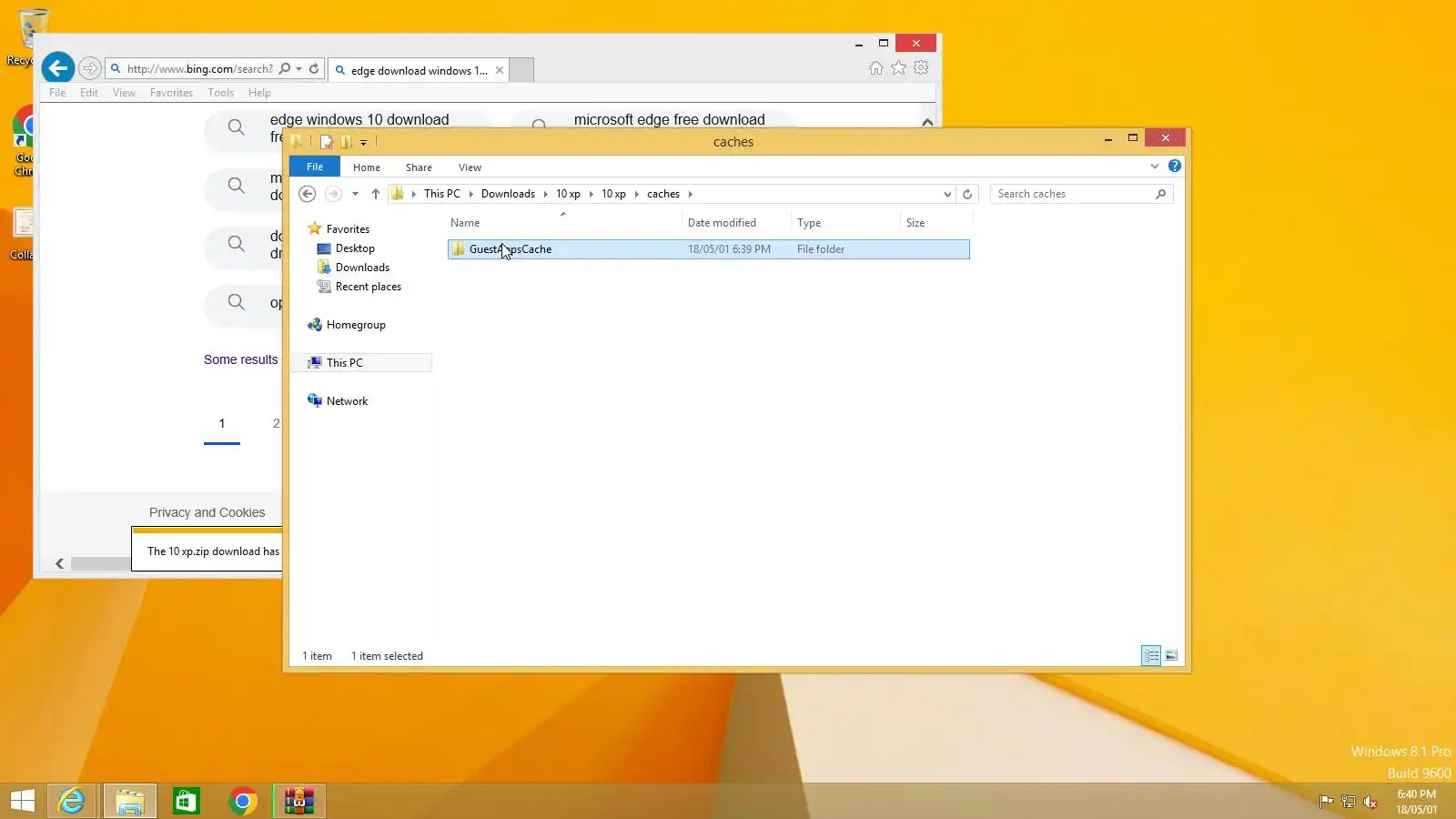This screenshot has height=819, width=1456.
Task: Click Explorer Forward navigation arrow
Action: (x=334, y=194)
